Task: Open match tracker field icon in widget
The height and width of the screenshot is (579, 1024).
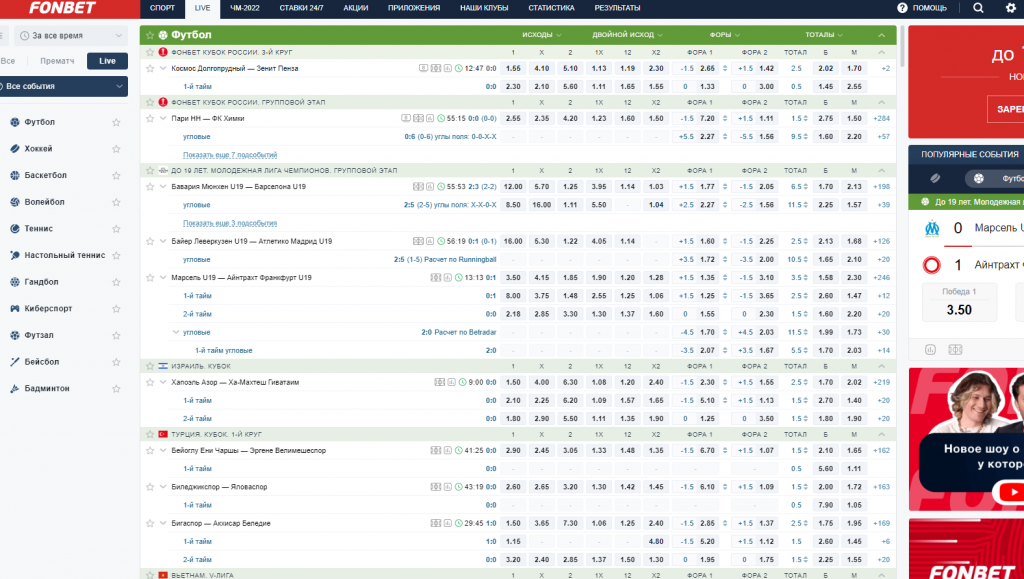Action: pyautogui.click(x=954, y=349)
